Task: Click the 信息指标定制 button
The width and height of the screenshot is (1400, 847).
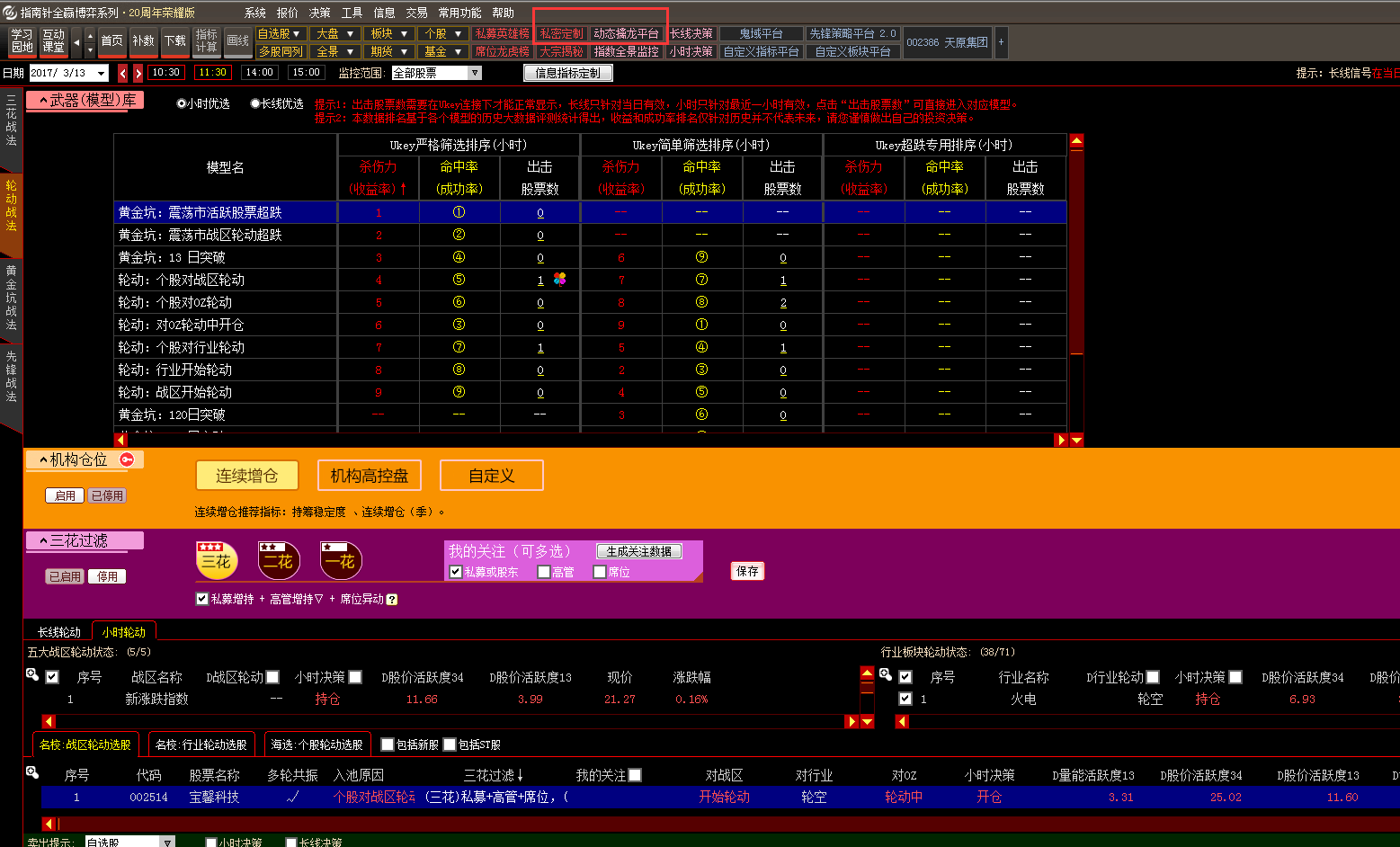Action: (x=567, y=73)
